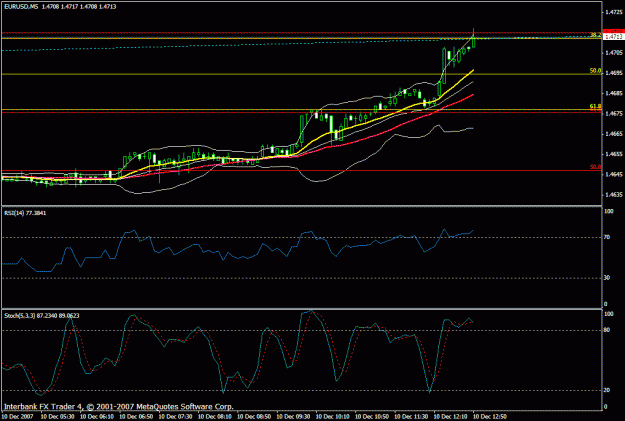The image size is (625, 421).
Task: Click the 30 level label in RSI panel
Action: coord(607,277)
